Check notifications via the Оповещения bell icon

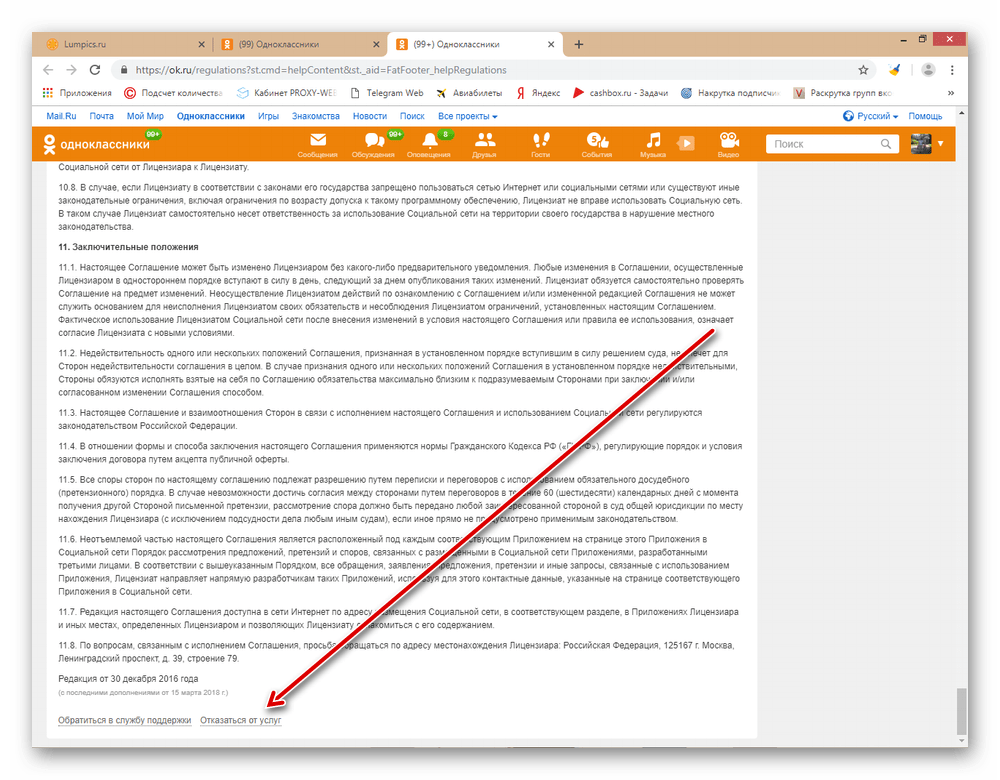(x=430, y=143)
